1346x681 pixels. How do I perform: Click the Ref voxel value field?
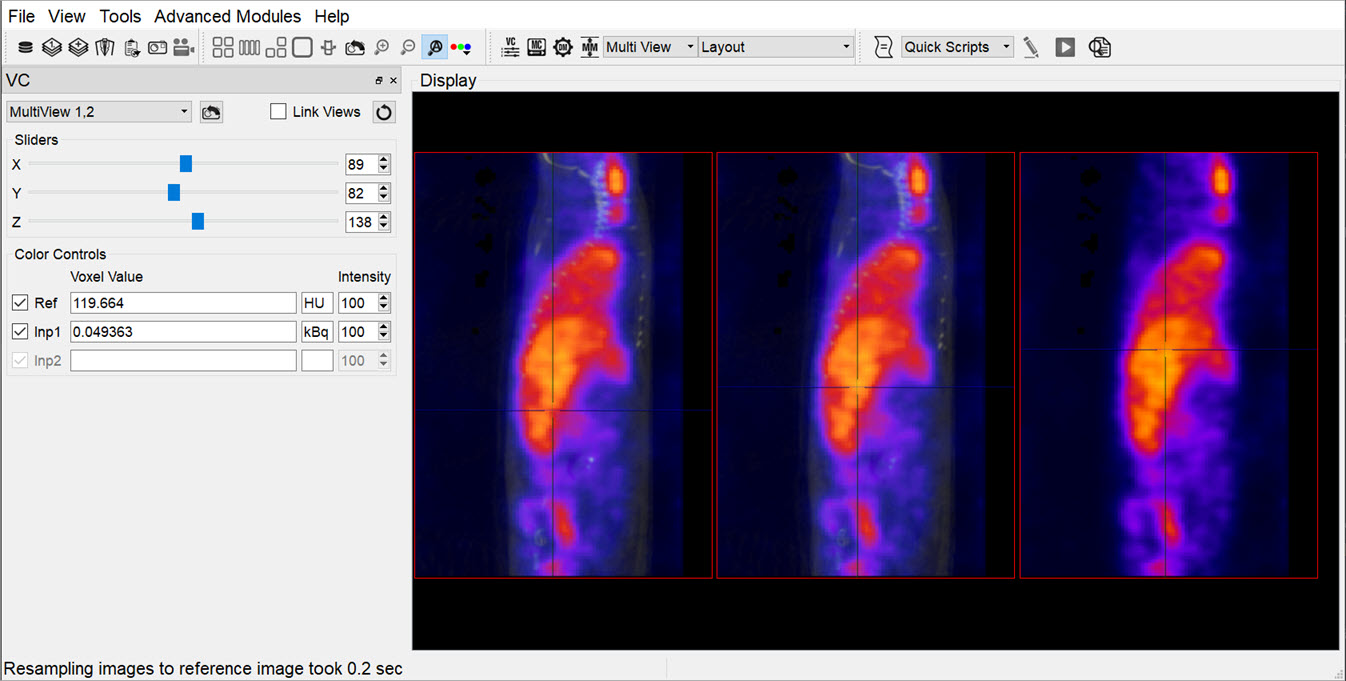point(183,303)
